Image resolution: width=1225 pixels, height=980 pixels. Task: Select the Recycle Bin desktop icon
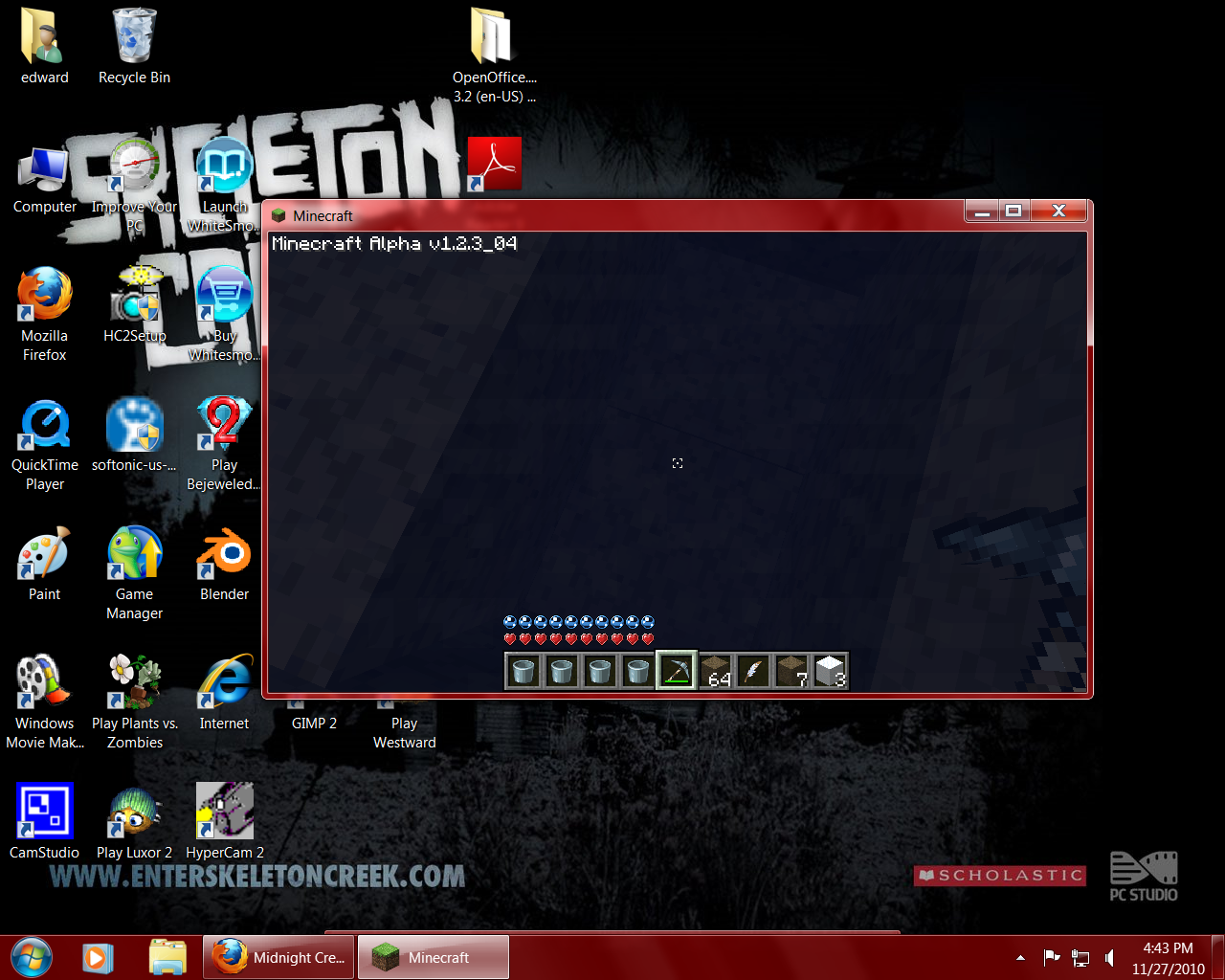[x=134, y=46]
